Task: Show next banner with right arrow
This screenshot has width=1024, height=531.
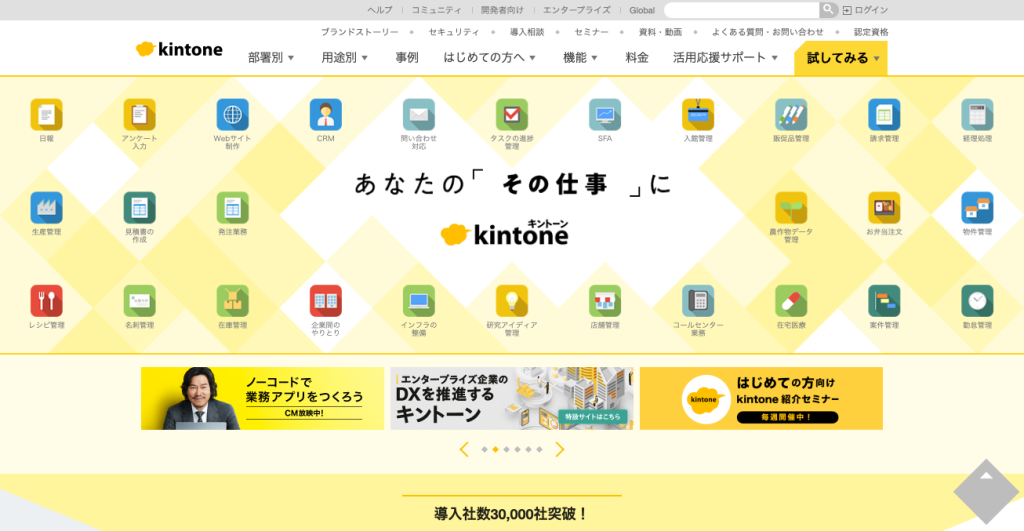Action: (559, 449)
